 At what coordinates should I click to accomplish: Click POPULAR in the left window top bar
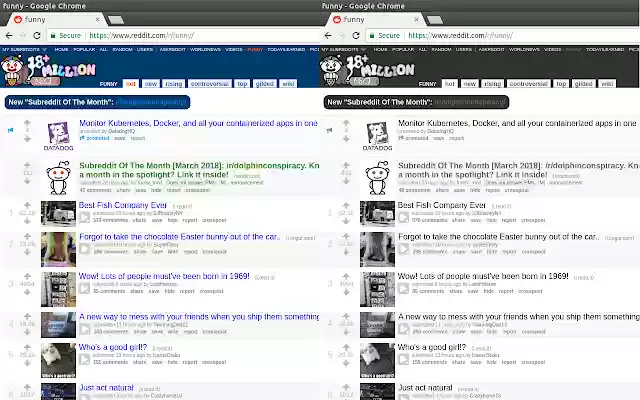[x=84, y=49]
